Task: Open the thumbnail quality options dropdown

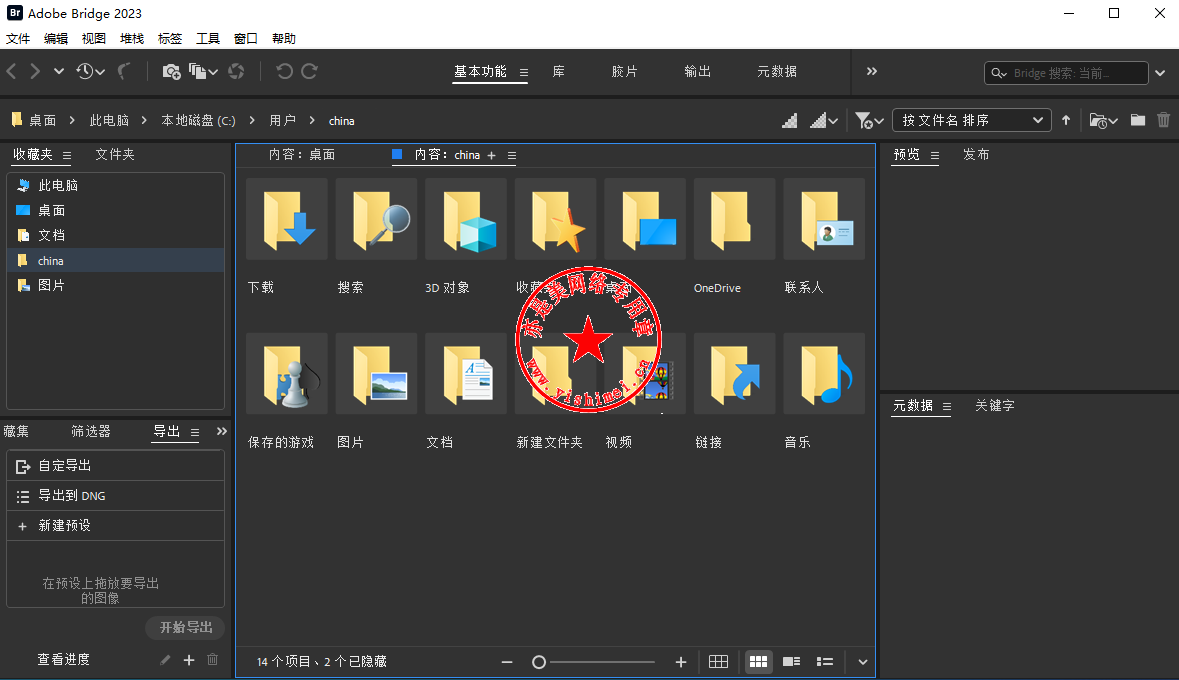Action: pyautogui.click(x=824, y=120)
